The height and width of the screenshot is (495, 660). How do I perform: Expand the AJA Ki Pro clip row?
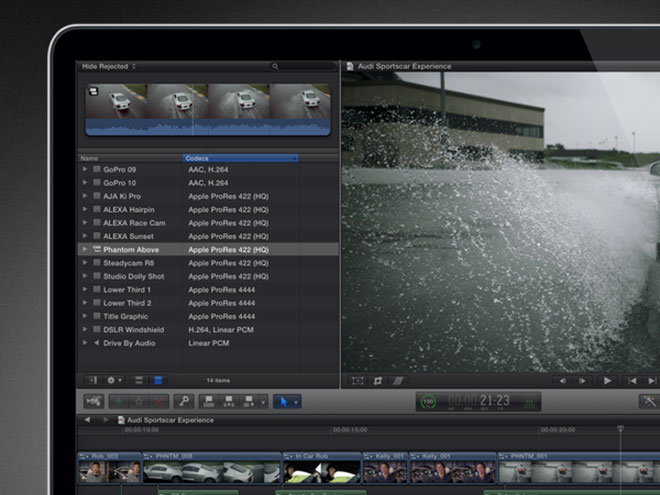tap(85, 196)
